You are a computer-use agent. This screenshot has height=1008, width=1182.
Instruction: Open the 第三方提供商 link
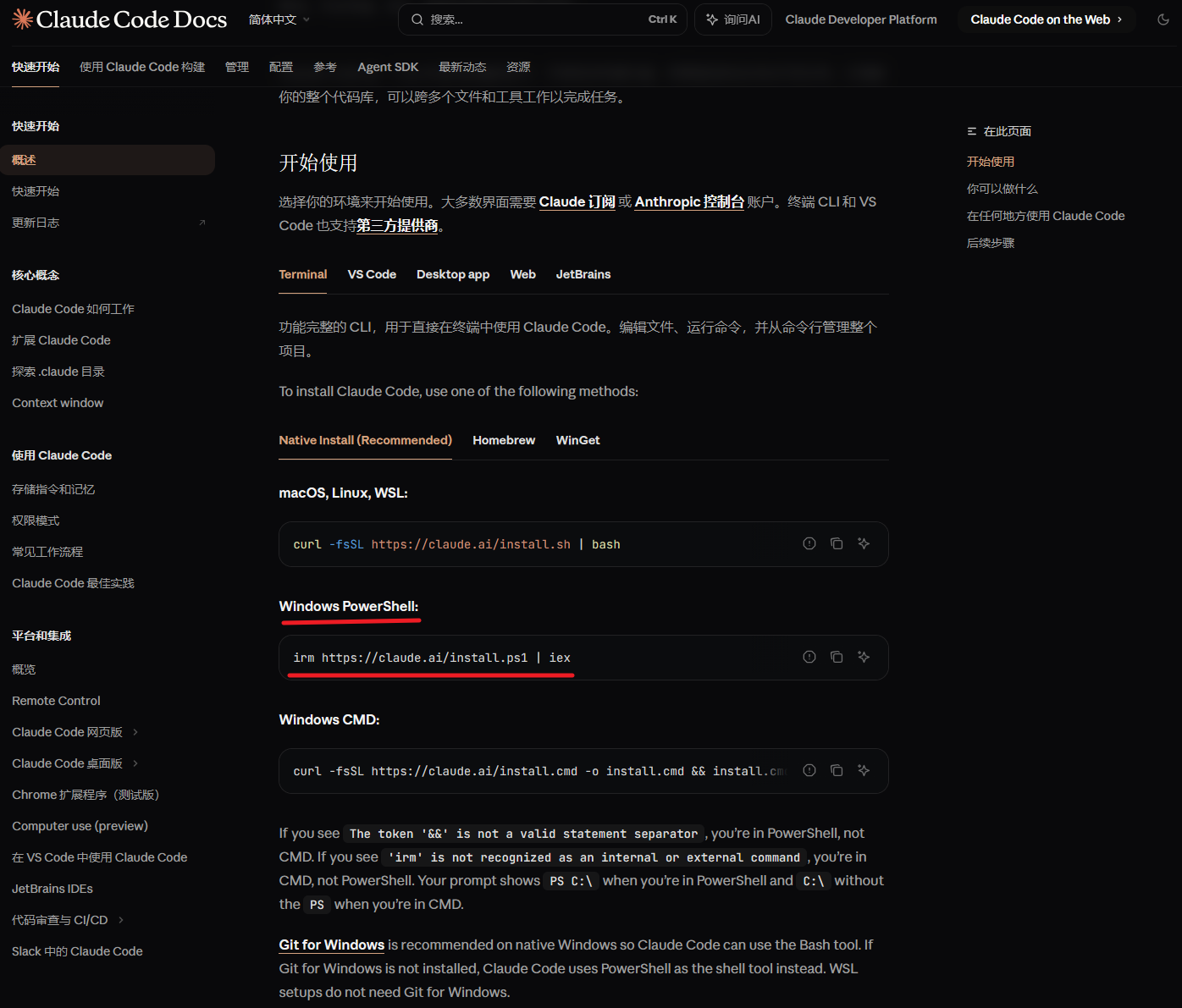(x=398, y=225)
